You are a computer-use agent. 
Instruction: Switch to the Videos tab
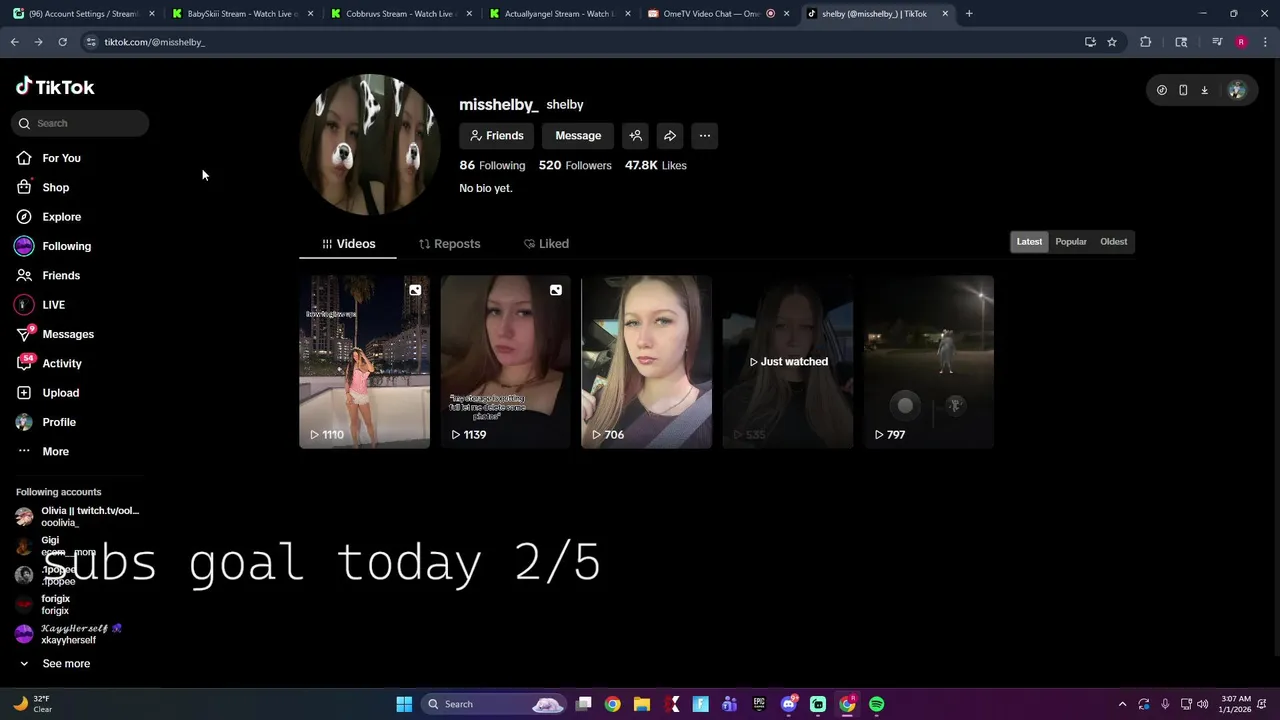click(x=348, y=244)
